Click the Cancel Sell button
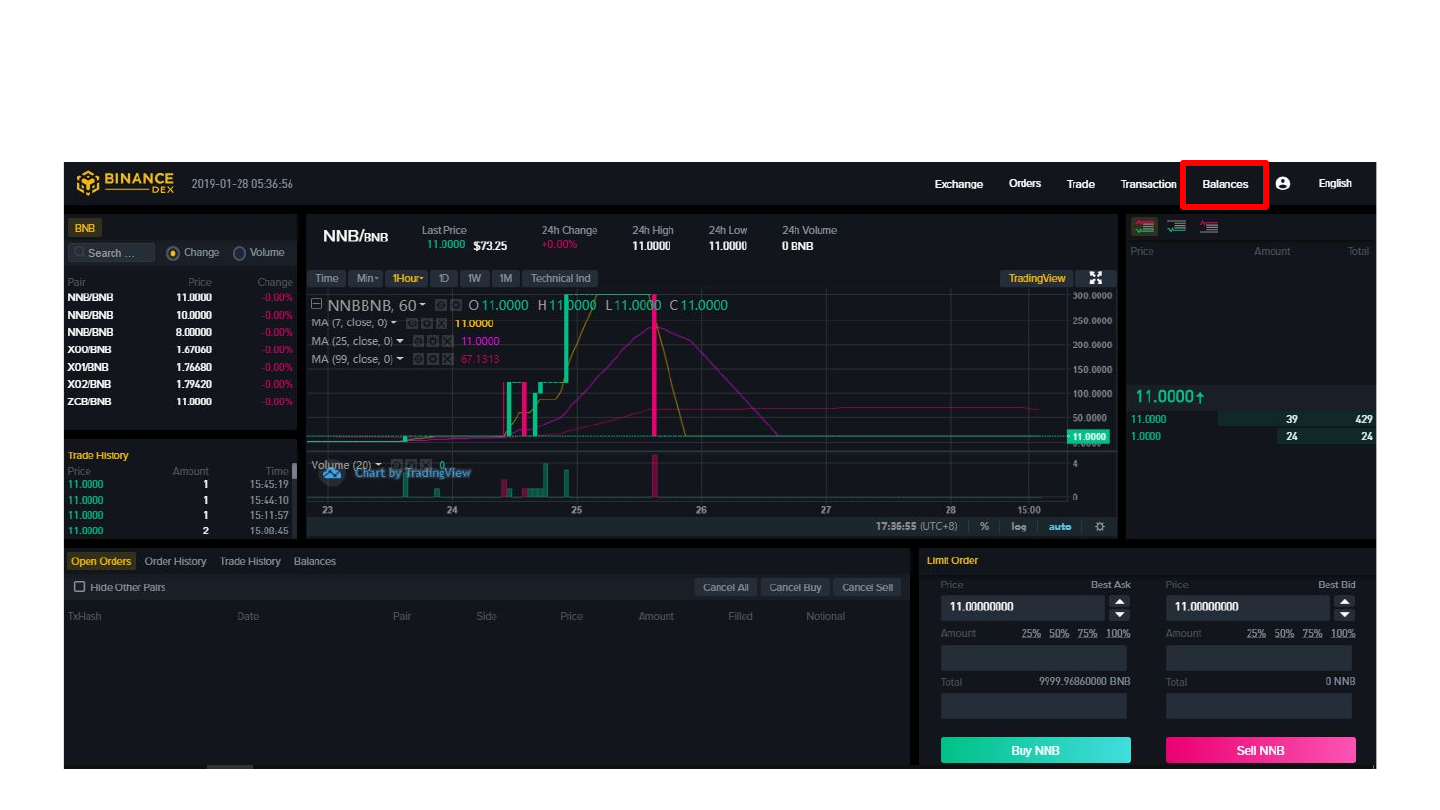Viewport: 1440px width, 810px height. (x=867, y=587)
